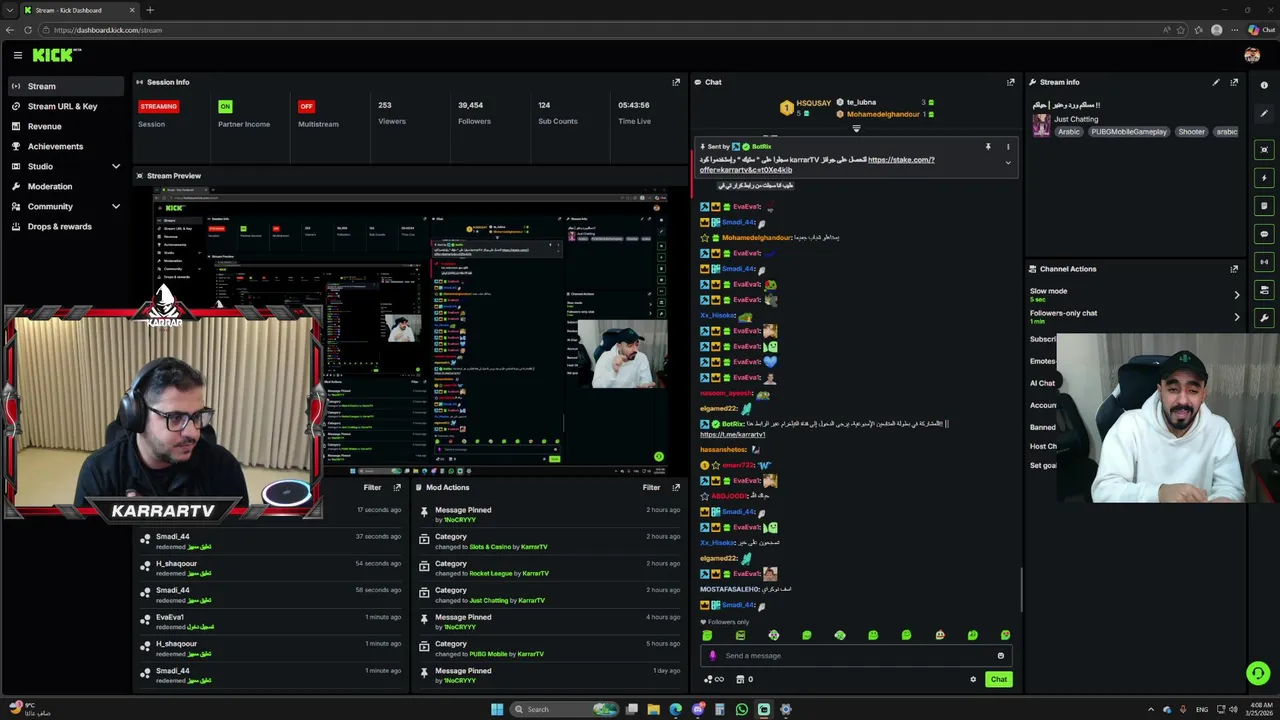Pop out the Chat panel

tap(1010, 82)
